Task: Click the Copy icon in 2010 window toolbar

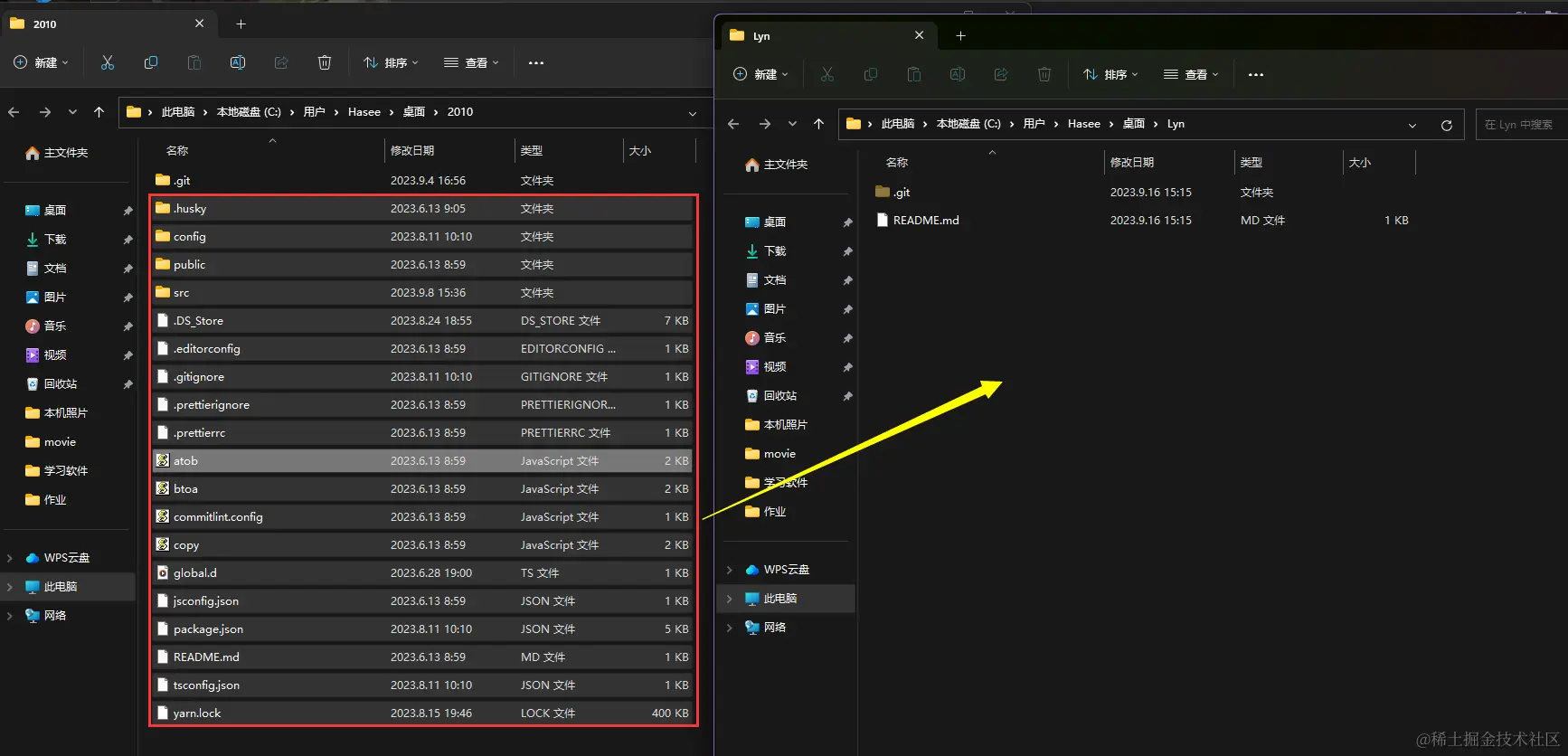Action: point(151,62)
